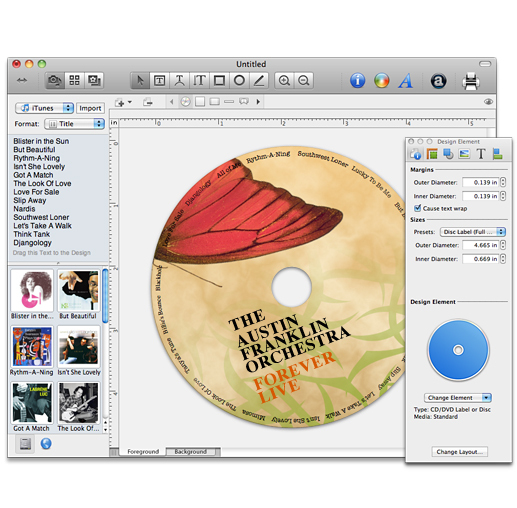517x508 pixels.
Task: Click the remove design element icon
Action: (x=148, y=102)
